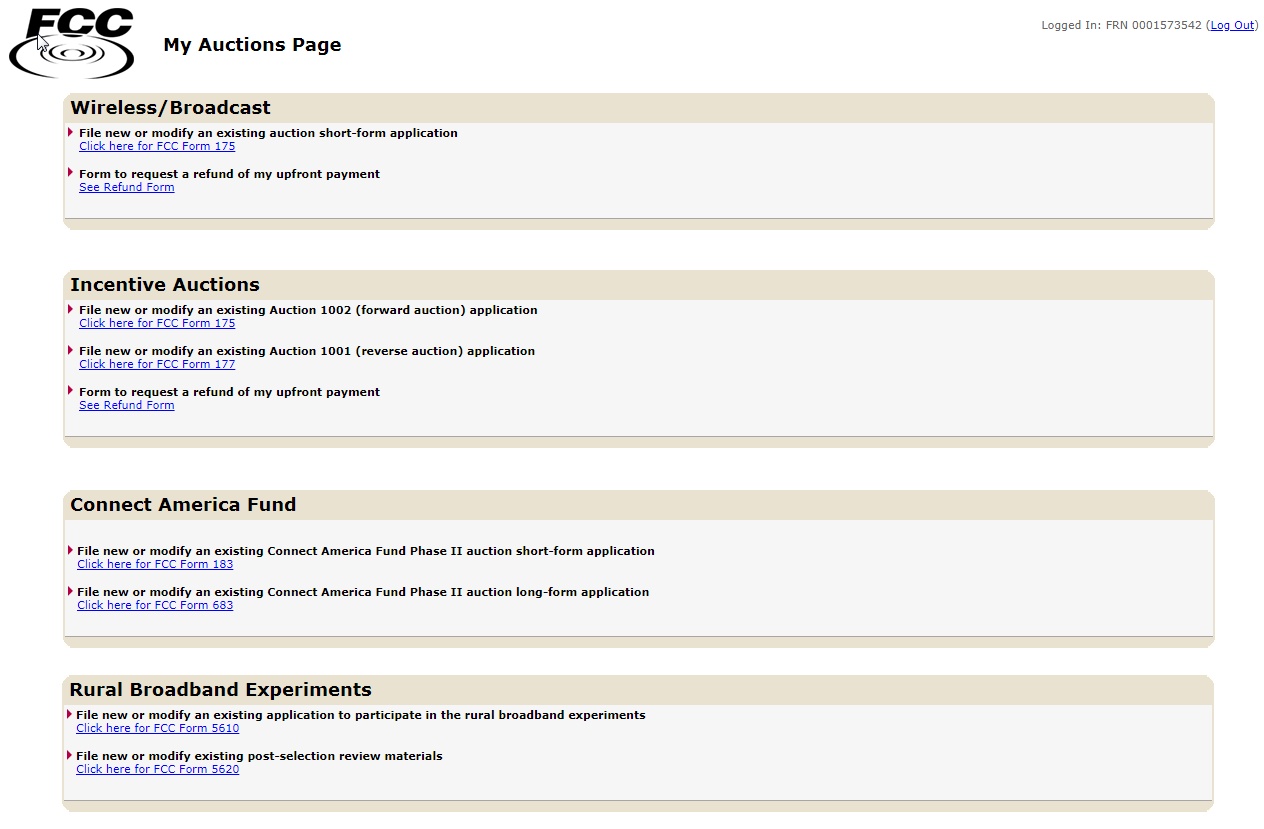Open FCC Form 175 under Incentive Auctions

coord(157,323)
